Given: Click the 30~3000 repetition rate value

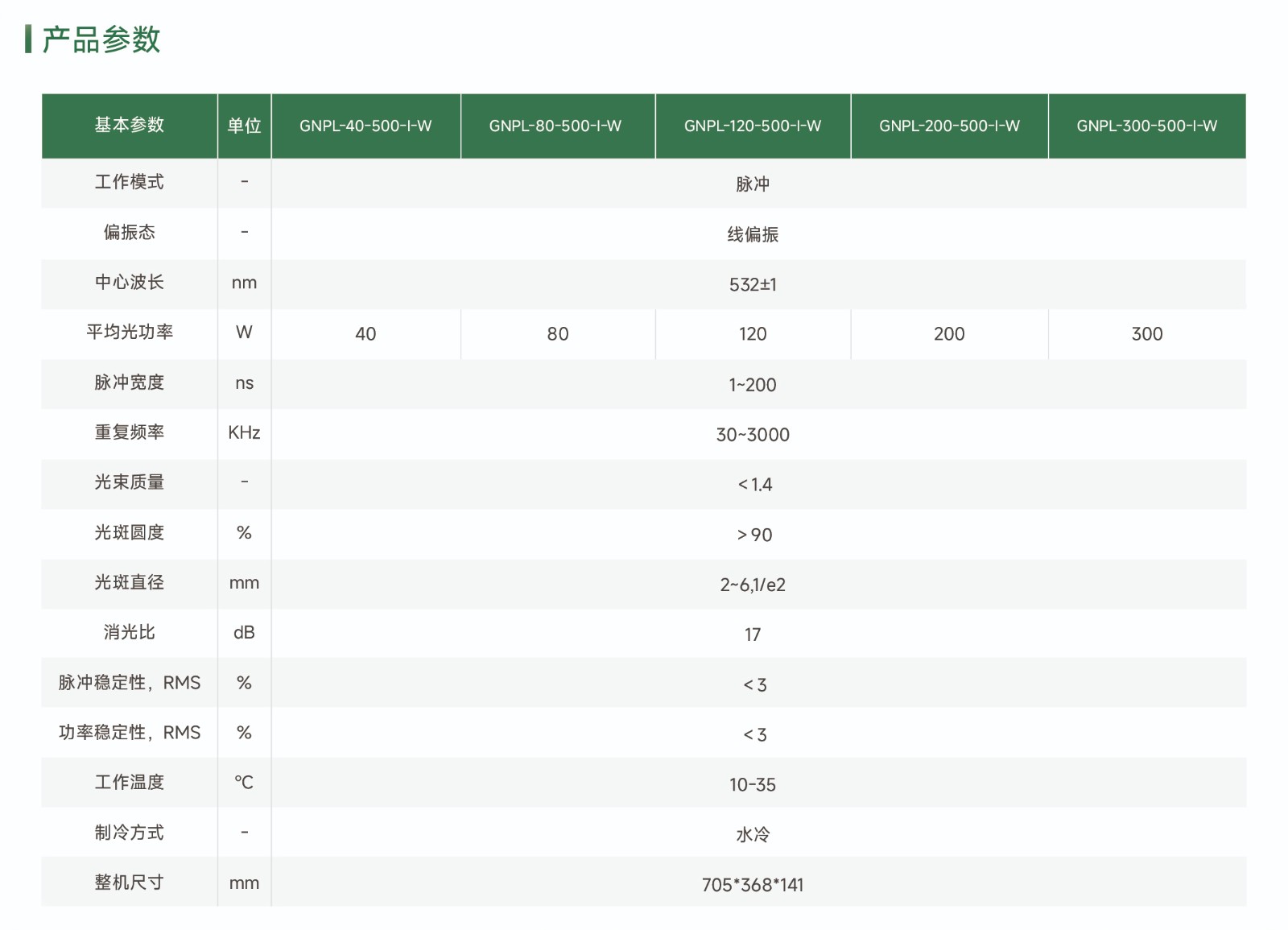Looking at the screenshot, I should pyautogui.click(x=753, y=435).
